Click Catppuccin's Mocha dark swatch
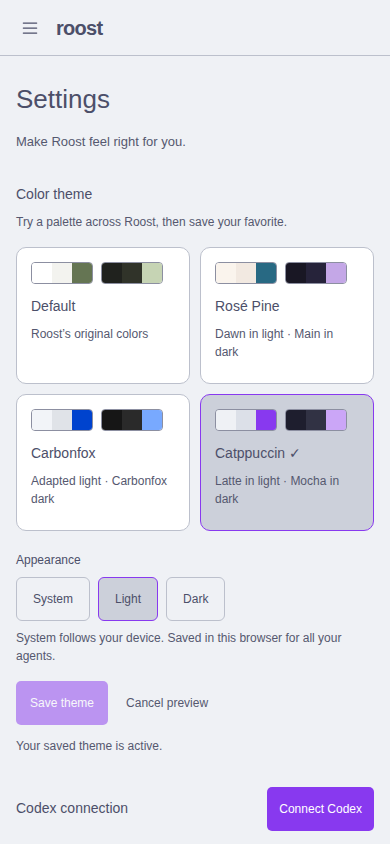This screenshot has width=390, height=844. [316, 420]
